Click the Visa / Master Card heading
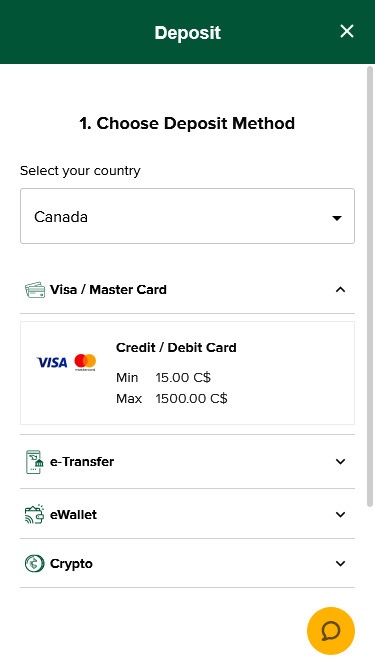Image resolution: width=375 pixels, height=667 pixels. (x=108, y=290)
